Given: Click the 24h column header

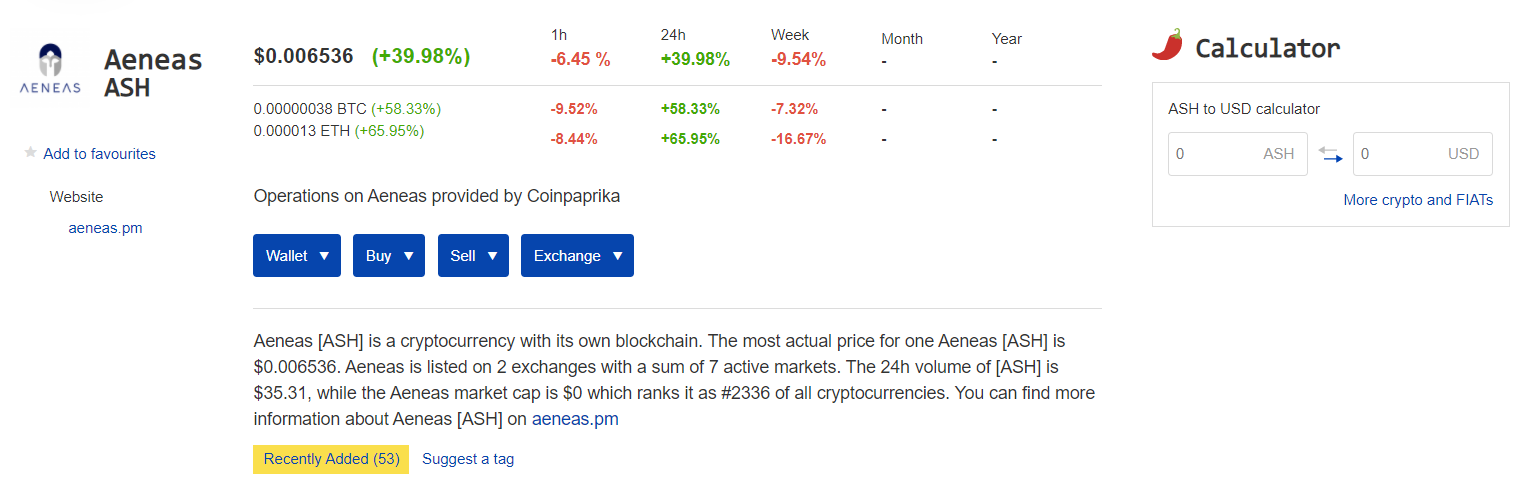Looking at the screenshot, I should (672, 35).
